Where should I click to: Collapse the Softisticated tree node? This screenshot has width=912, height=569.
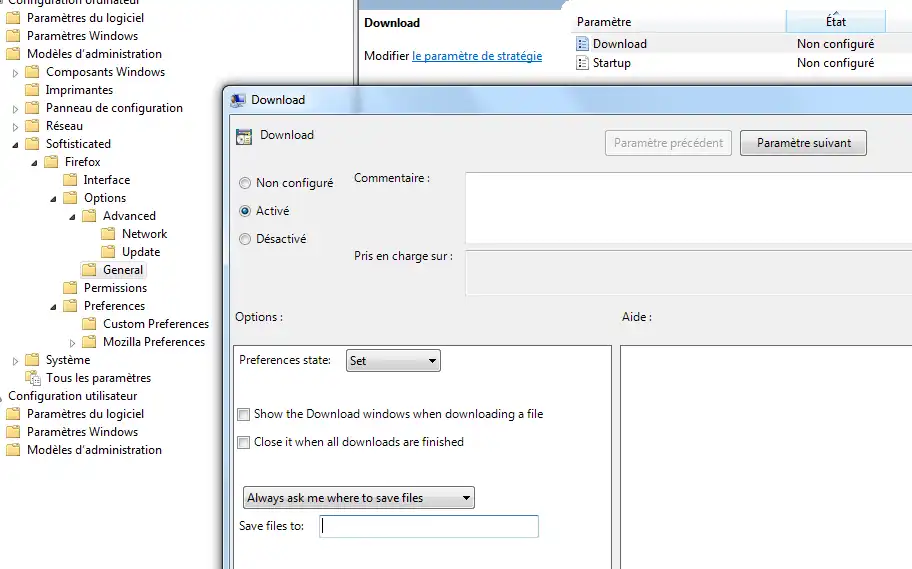[16, 145]
